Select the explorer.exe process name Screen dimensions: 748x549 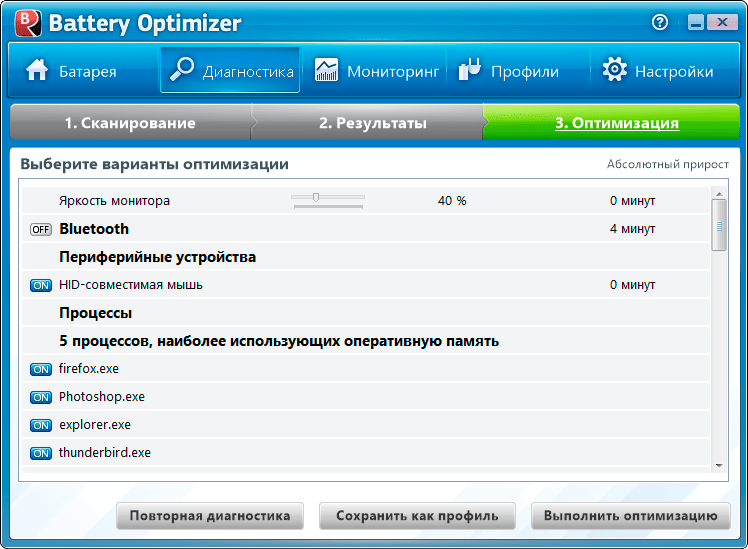pos(95,425)
